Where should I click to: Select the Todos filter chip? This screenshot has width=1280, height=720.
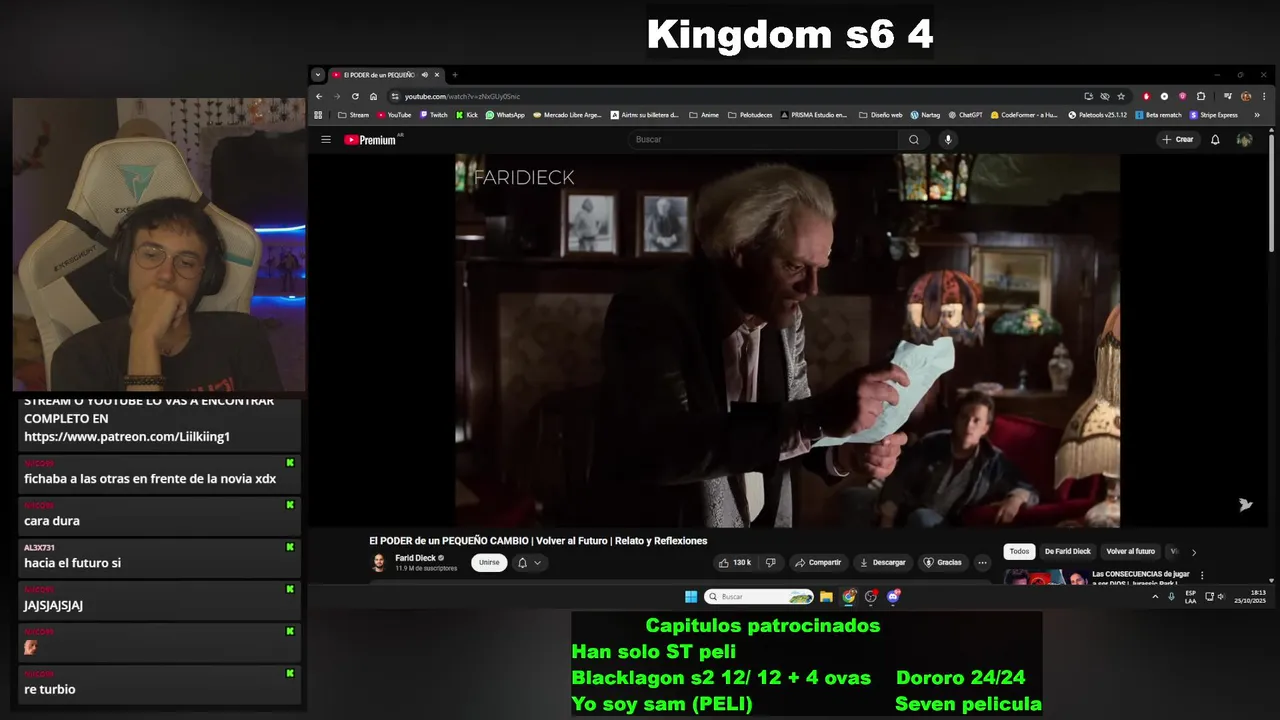point(1019,552)
